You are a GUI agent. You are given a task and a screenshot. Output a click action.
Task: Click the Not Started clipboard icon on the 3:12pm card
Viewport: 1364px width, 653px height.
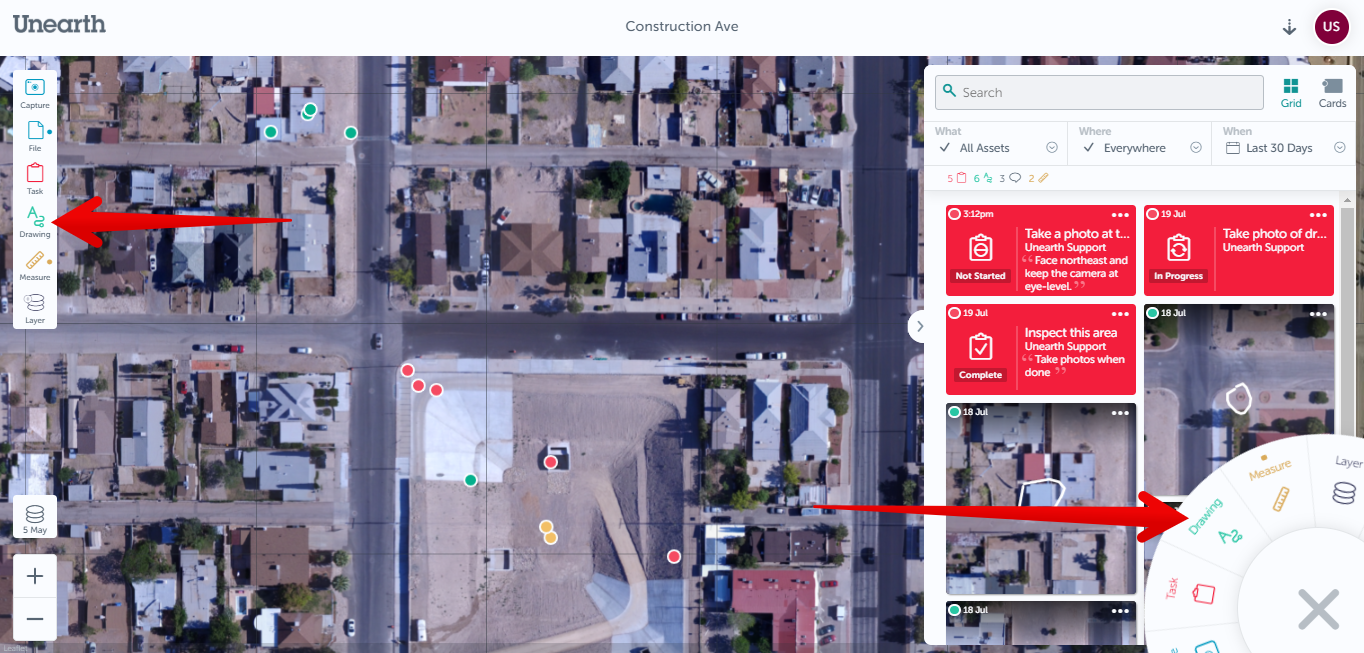[981, 248]
